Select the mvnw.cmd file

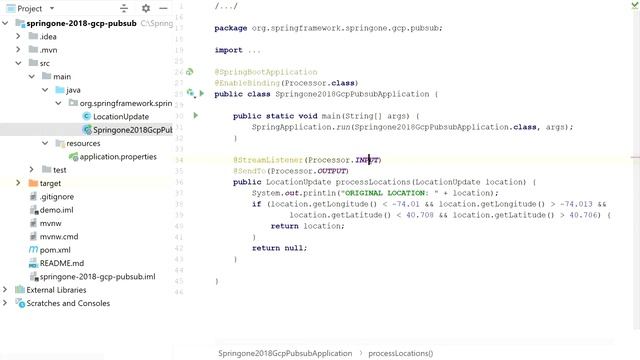coord(59,237)
